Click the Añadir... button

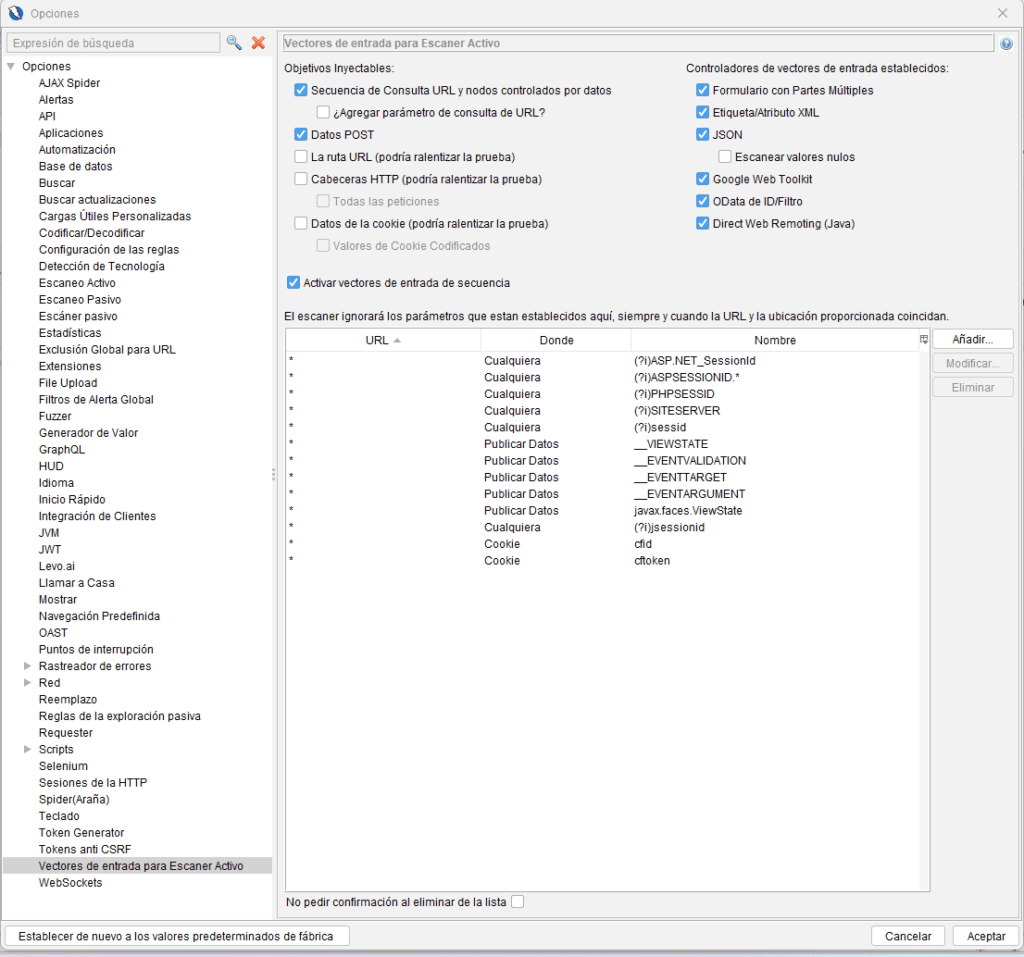(972, 339)
